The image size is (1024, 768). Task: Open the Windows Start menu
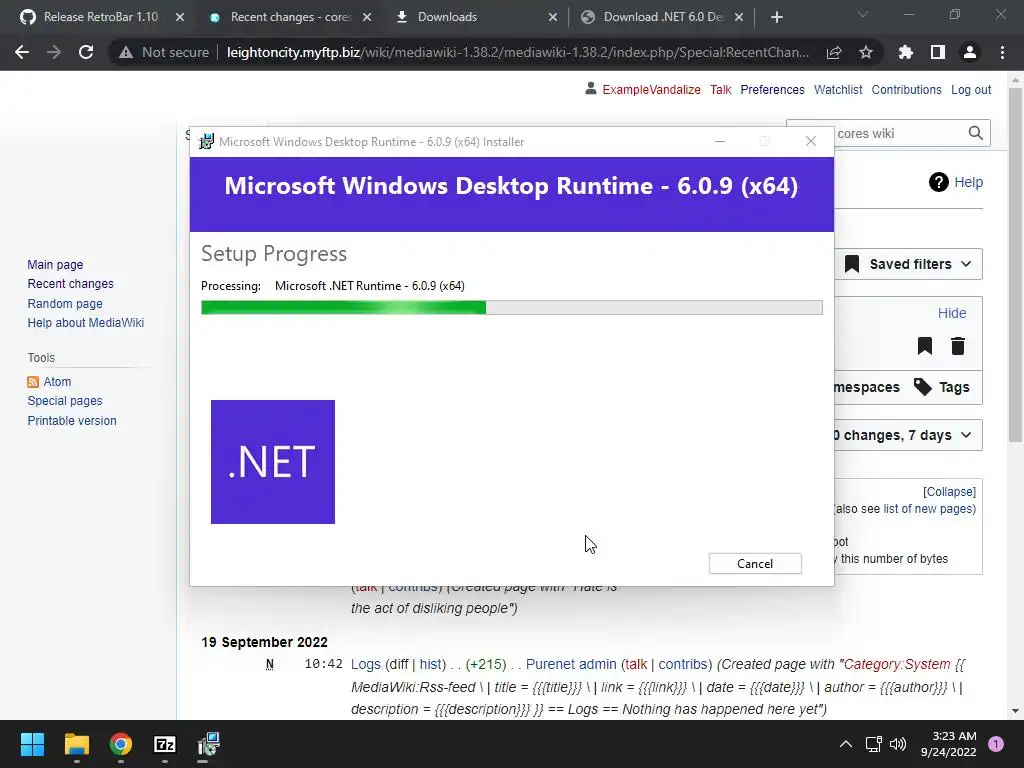point(32,744)
